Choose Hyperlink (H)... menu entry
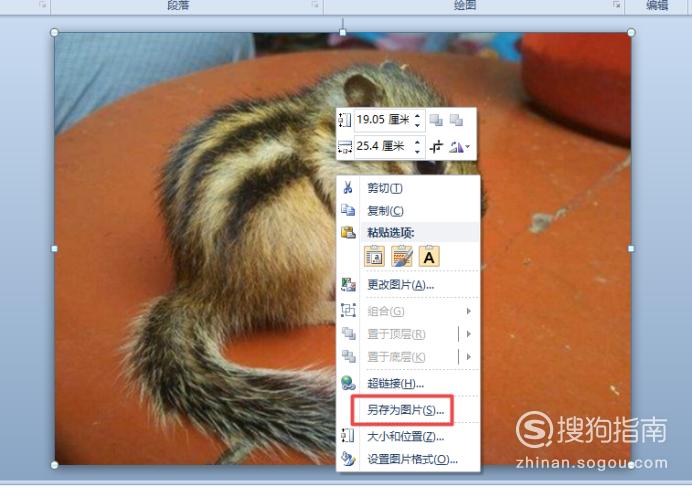Screen dimensions: 692x497 395,384
